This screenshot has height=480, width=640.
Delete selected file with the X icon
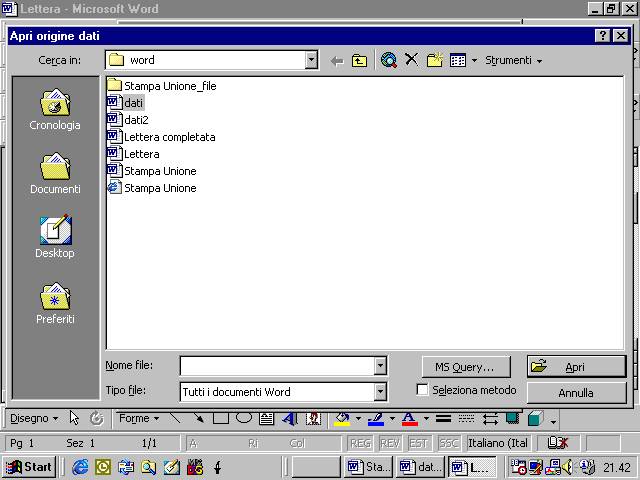pyautogui.click(x=411, y=60)
